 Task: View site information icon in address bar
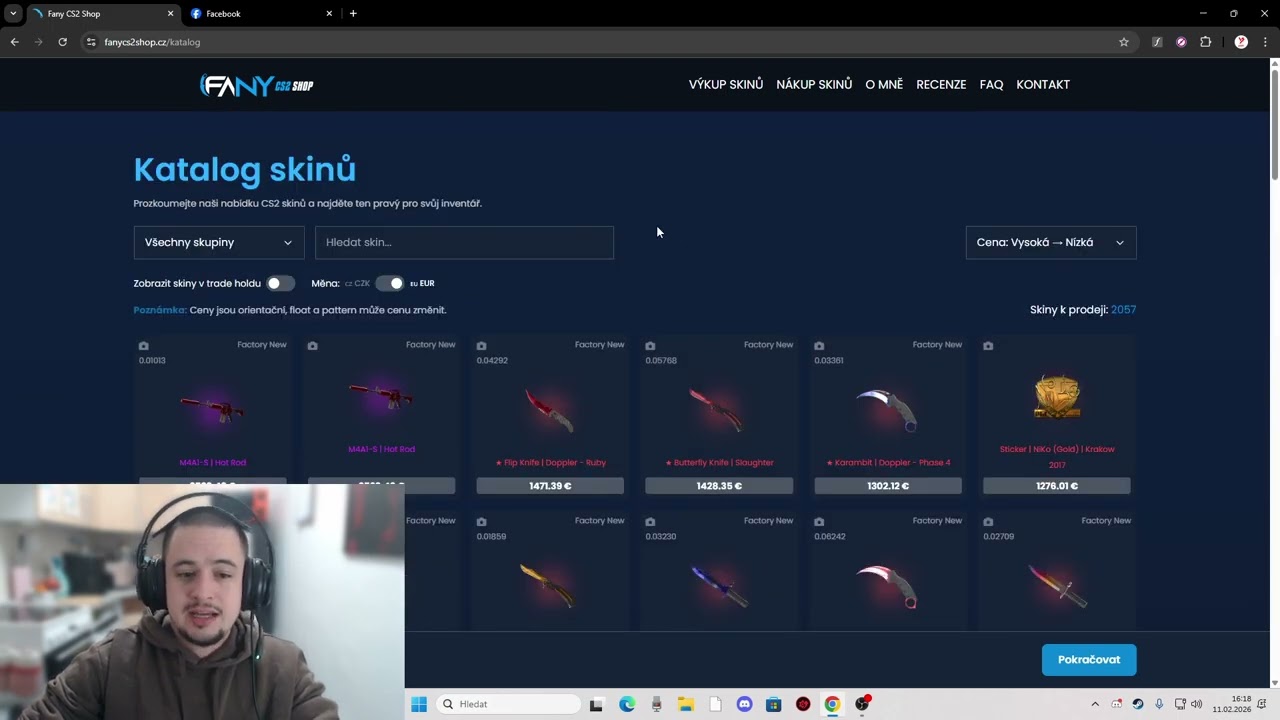[x=91, y=42]
